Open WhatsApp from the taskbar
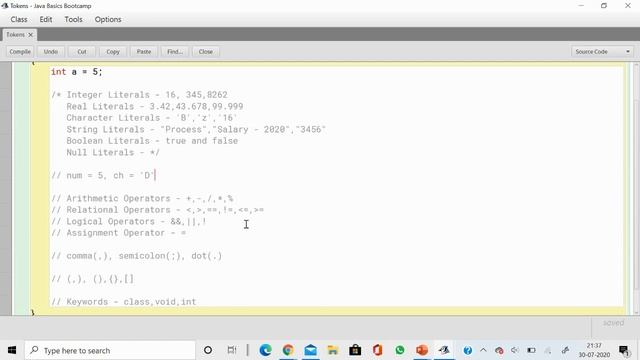 tap(400, 350)
